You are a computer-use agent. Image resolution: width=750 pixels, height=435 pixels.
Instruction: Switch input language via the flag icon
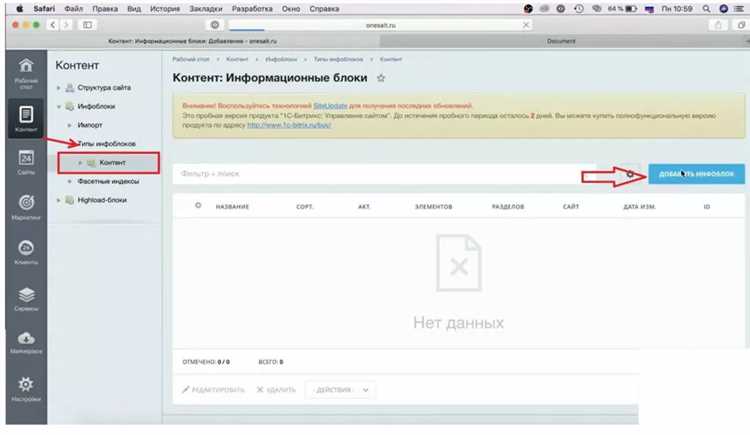[x=649, y=9]
